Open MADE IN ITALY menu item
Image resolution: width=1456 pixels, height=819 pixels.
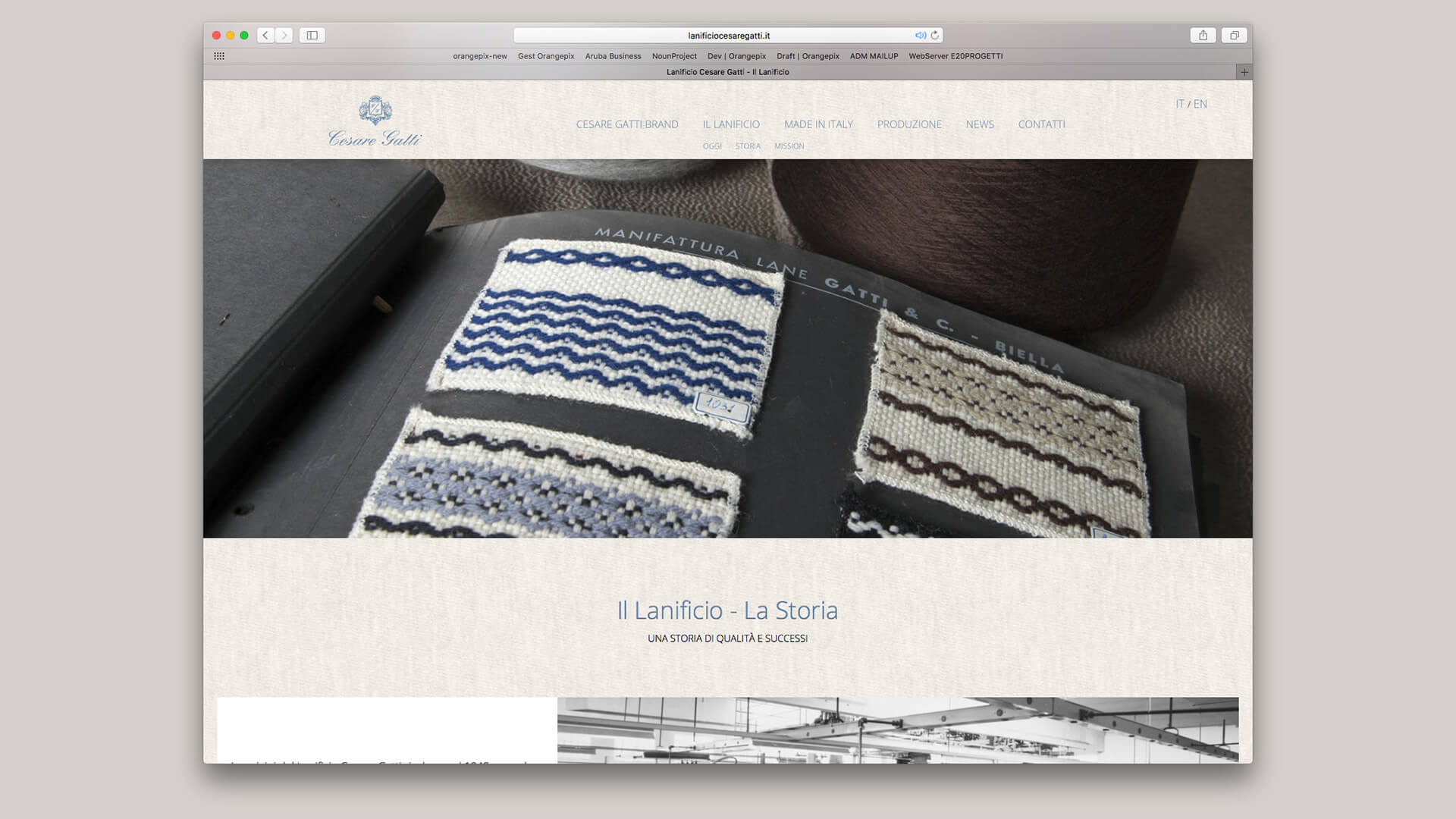click(818, 124)
